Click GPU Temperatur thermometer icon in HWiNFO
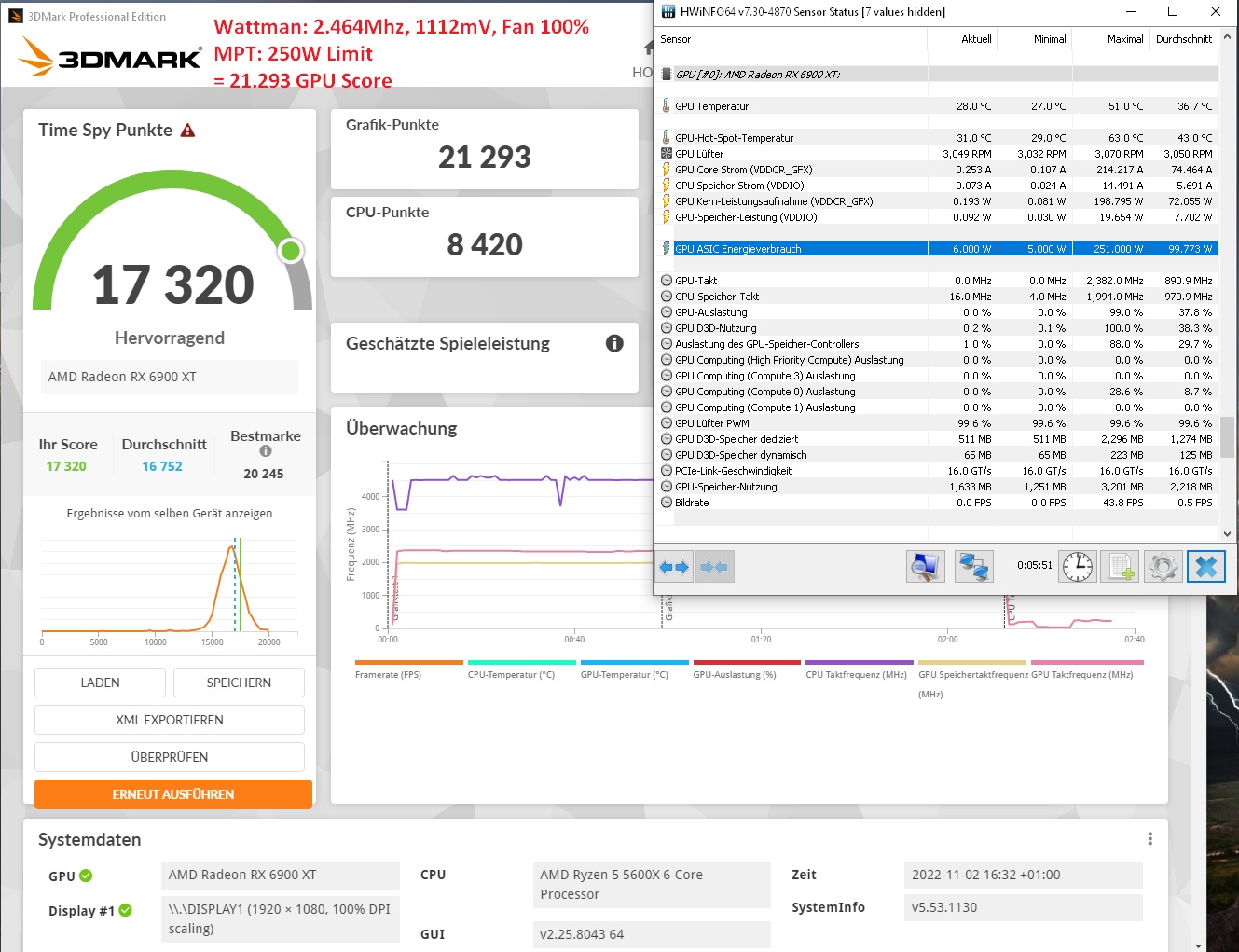Image resolution: width=1239 pixels, height=952 pixels. click(666, 106)
